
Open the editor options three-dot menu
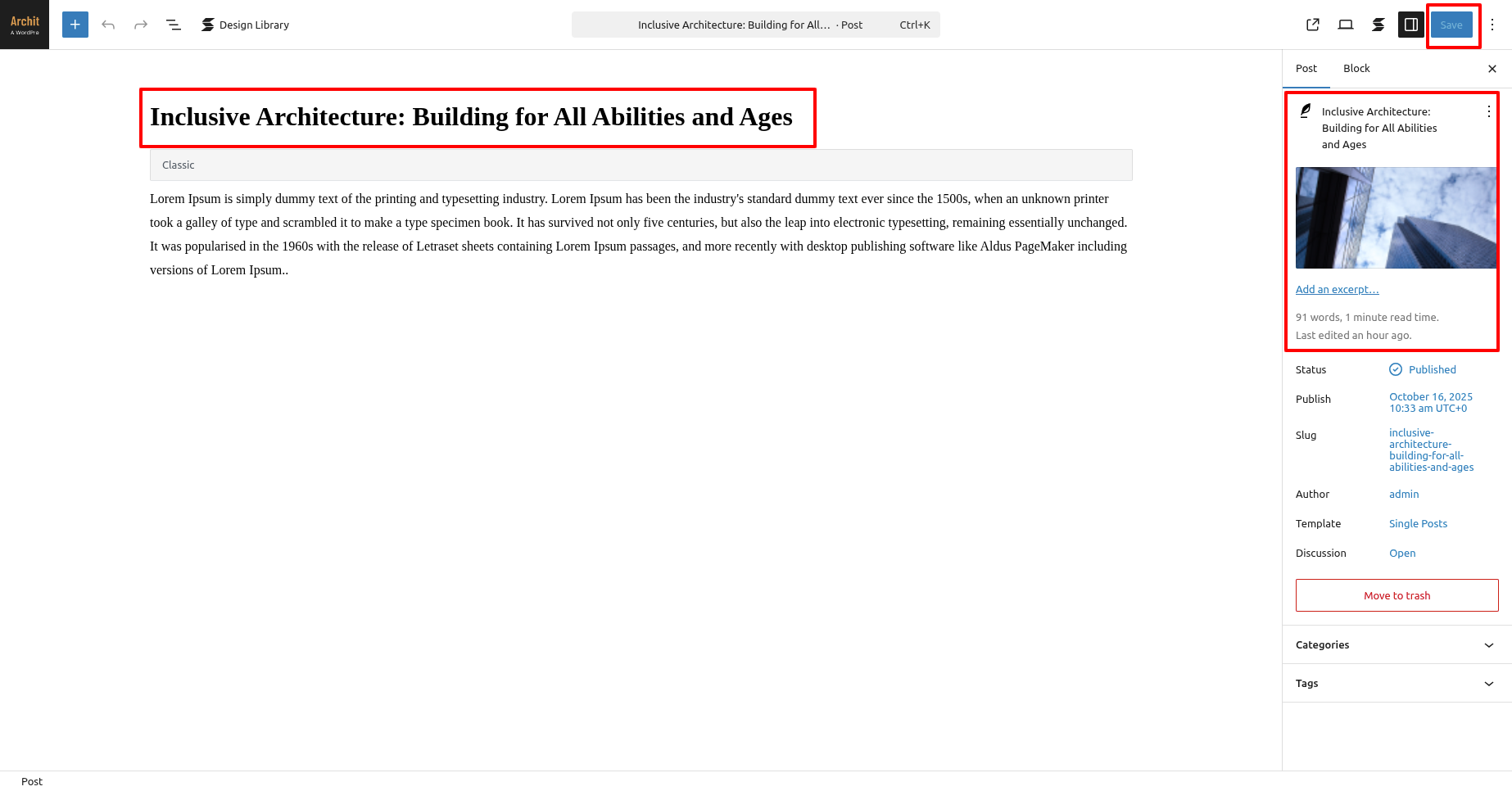point(1492,25)
